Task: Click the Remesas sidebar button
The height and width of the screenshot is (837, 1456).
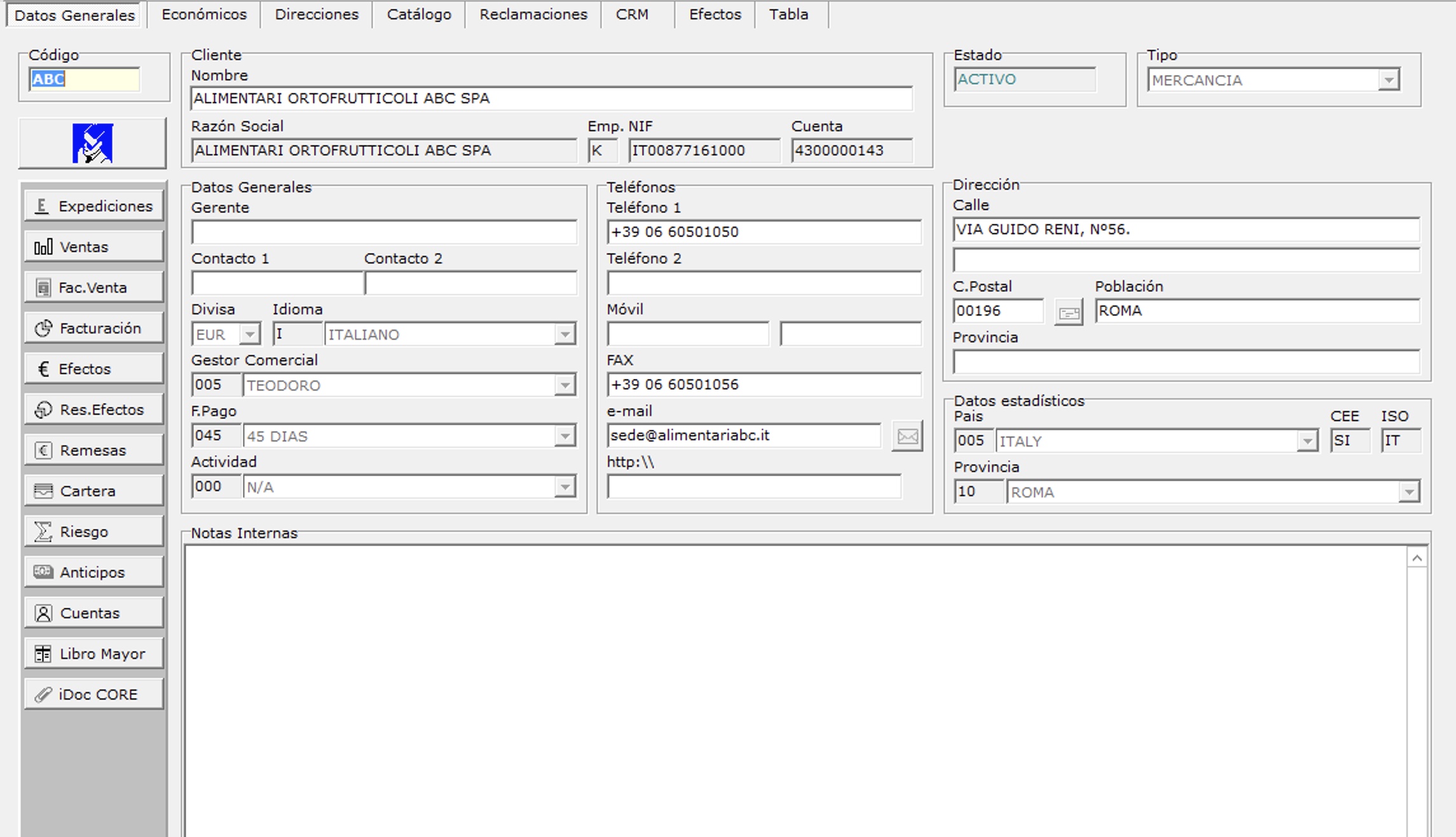Action: coord(94,450)
